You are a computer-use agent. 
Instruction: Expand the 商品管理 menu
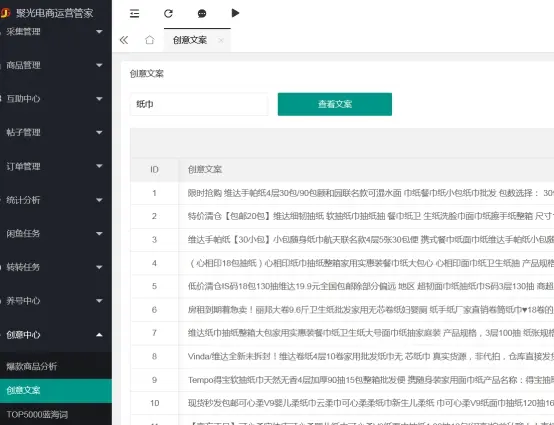56,65
